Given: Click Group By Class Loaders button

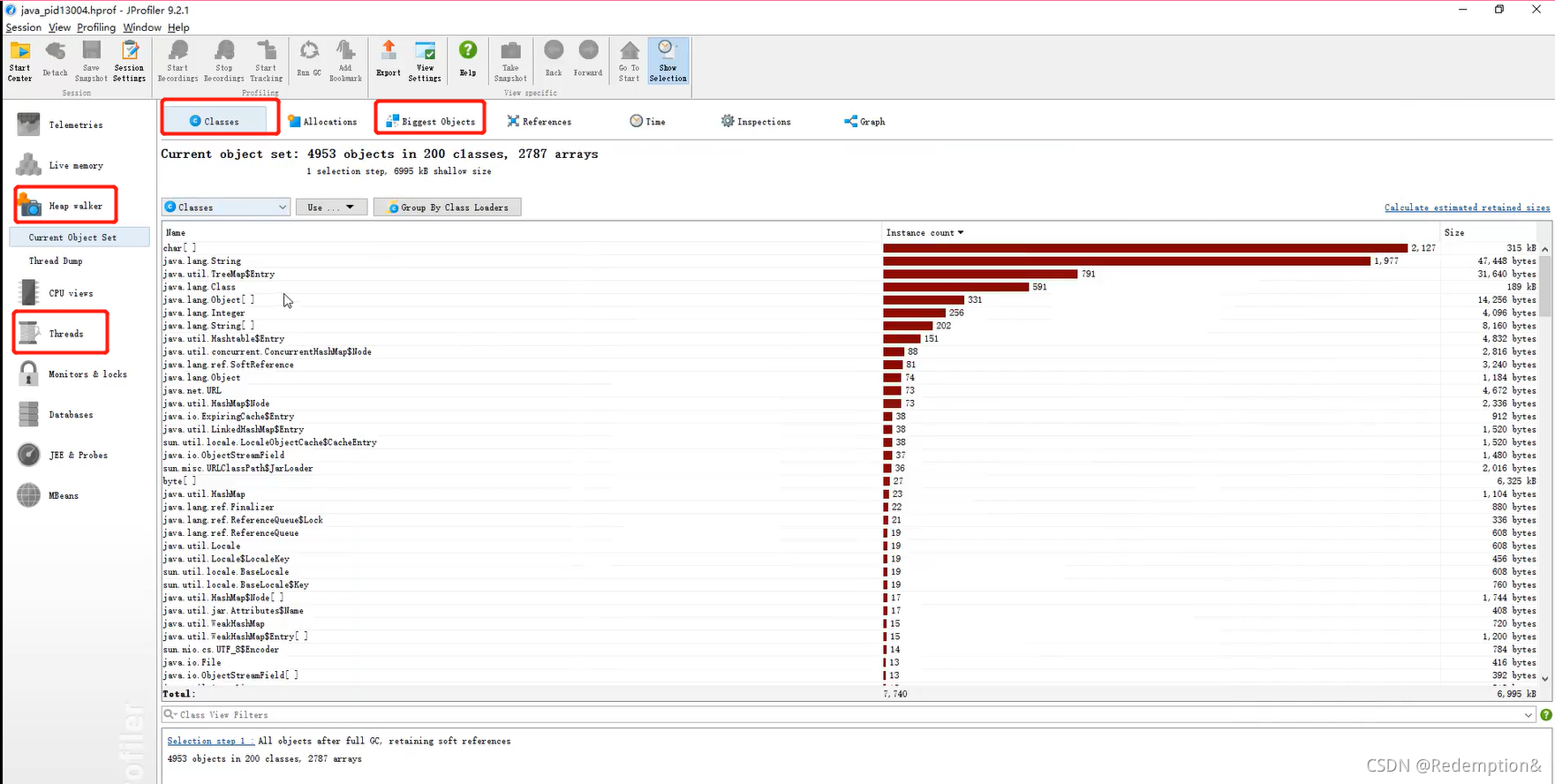Looking at the screenshot, I should [447, 207].
